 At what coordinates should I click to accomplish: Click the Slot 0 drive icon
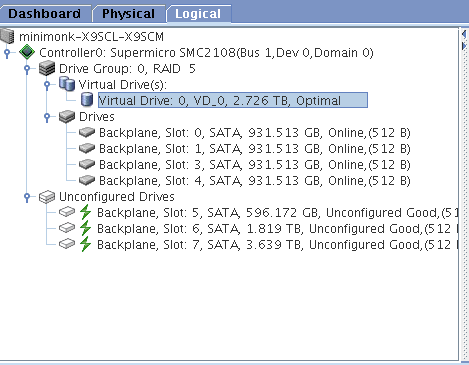point(87,132)
